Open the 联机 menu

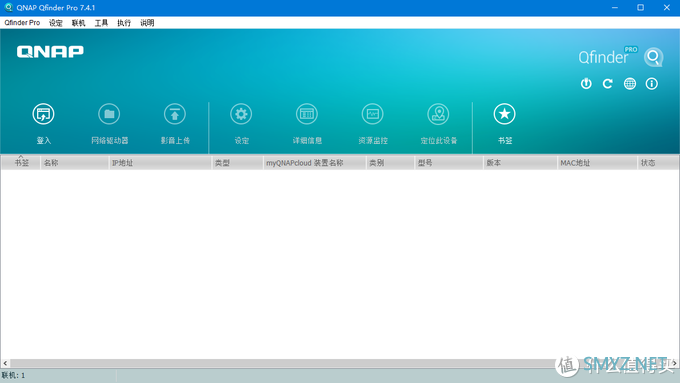[78, 23]
